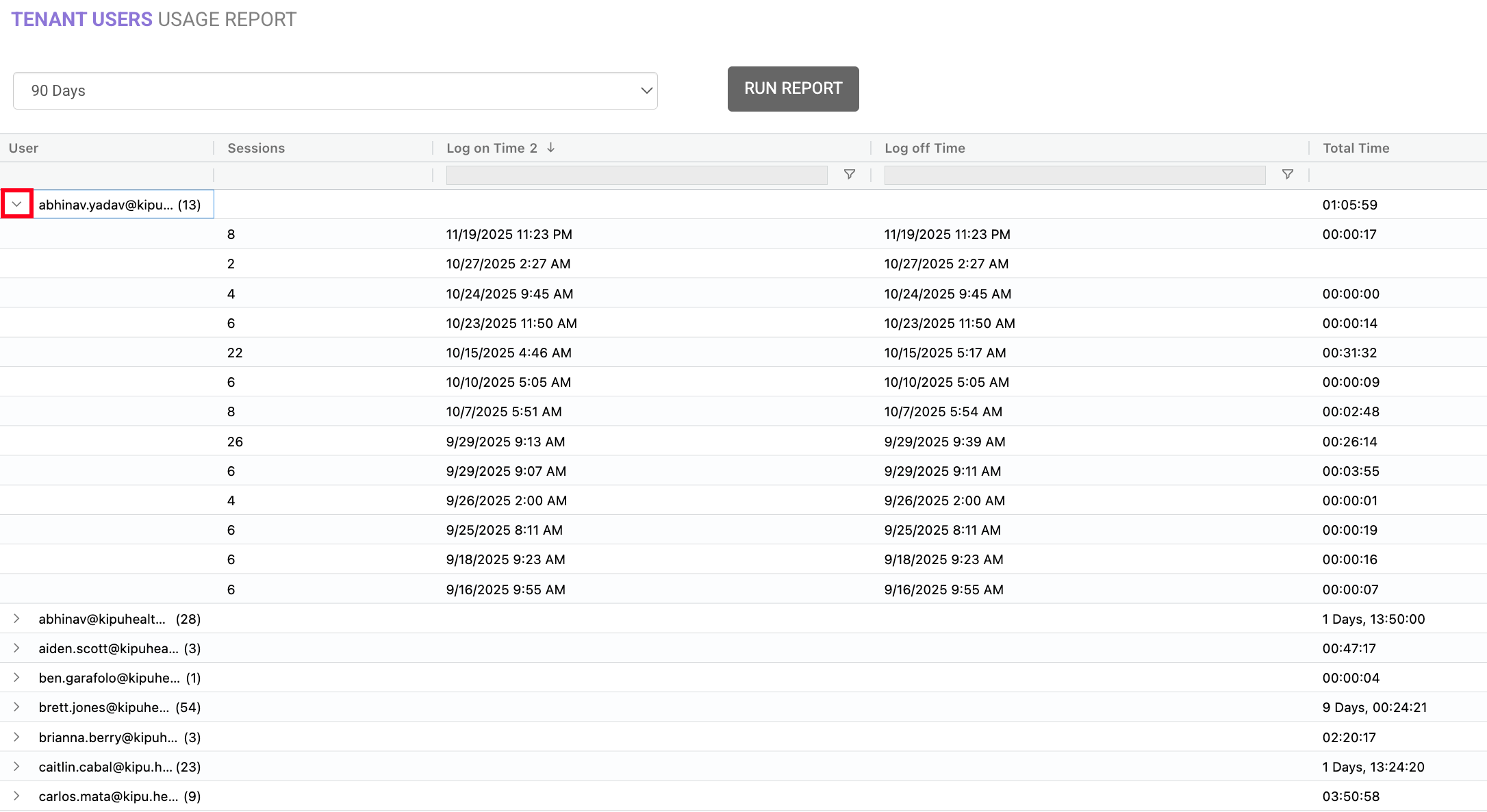Open the 90 Days period dropdown
The height and width of the screenshot is (812, 1487).
[x=335, y=90]
